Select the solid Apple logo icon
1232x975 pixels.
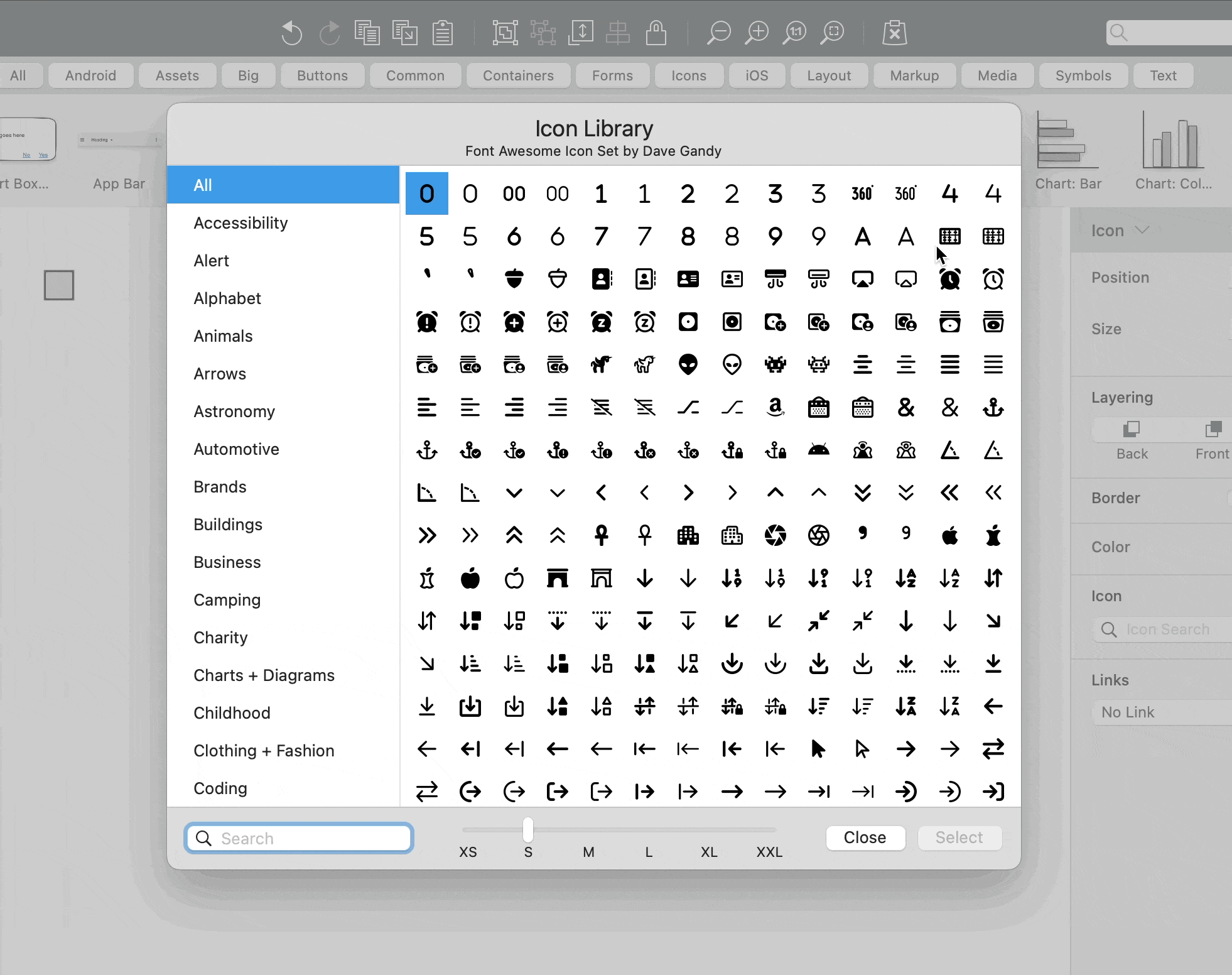click(x=949, y=536)
